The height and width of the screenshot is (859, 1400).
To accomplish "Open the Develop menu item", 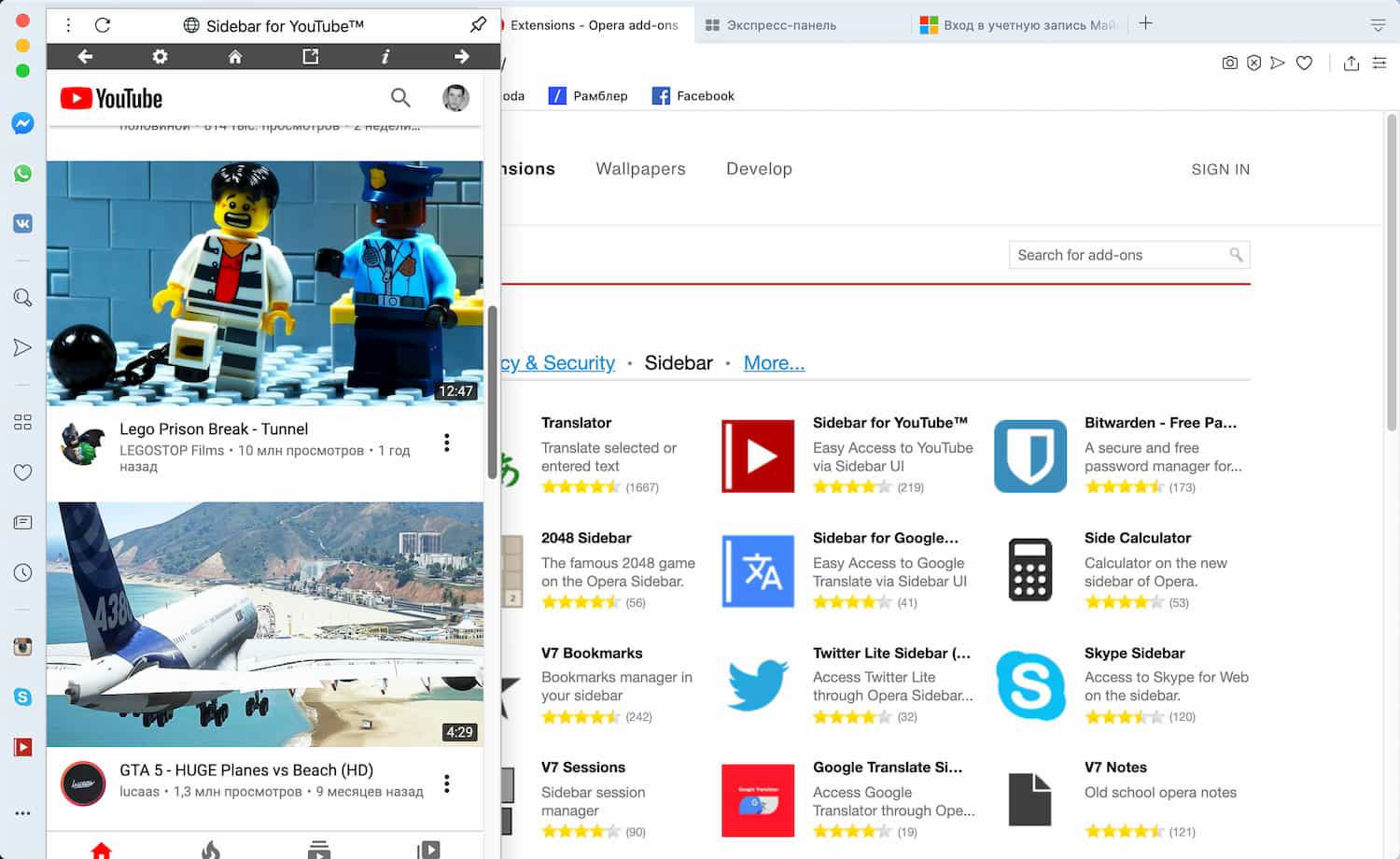I will coord(759,169).
